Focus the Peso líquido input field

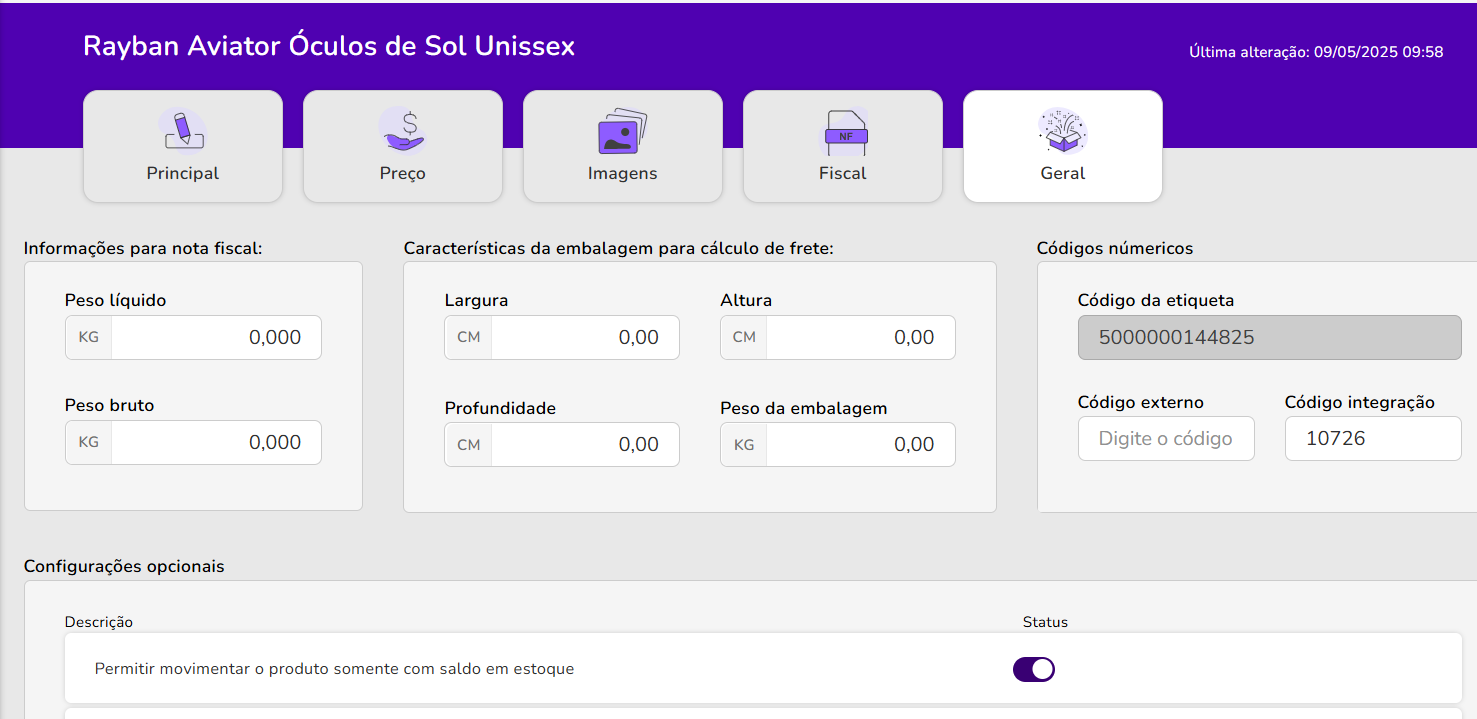tap(216, 338)
